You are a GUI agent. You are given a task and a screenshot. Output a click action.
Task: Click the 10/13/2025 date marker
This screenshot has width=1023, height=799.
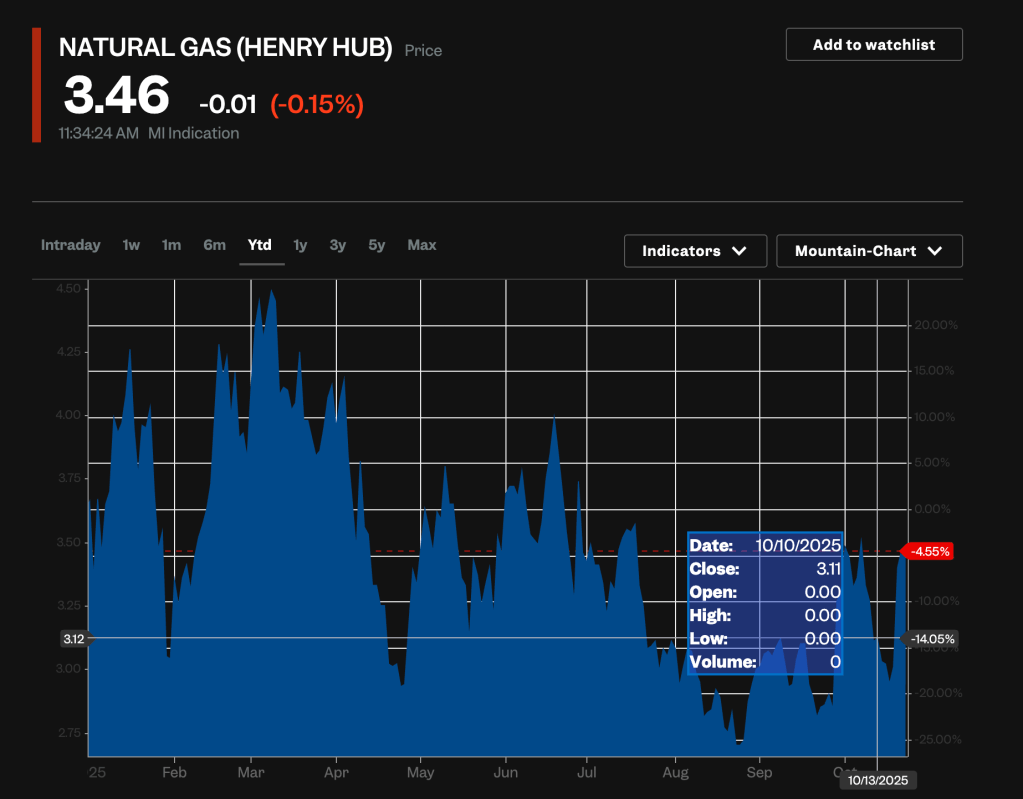(877, 779)
